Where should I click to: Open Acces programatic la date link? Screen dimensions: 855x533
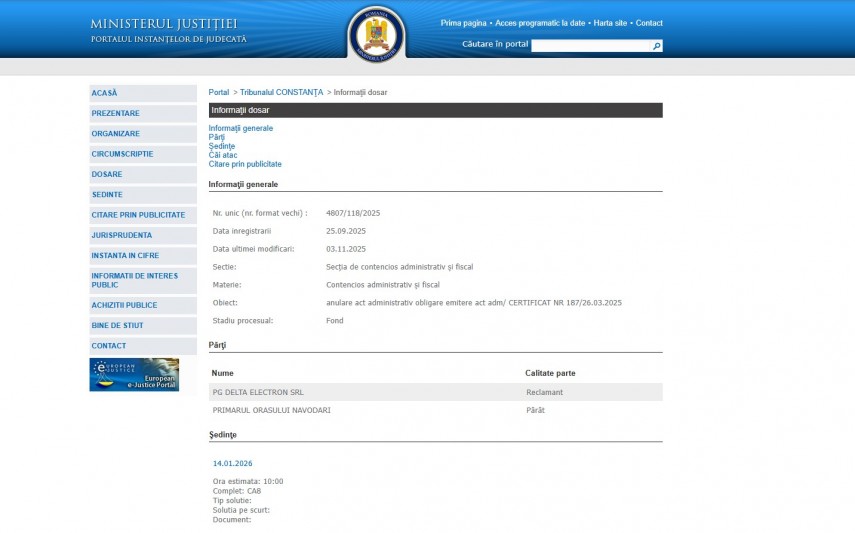coord(540,23)
